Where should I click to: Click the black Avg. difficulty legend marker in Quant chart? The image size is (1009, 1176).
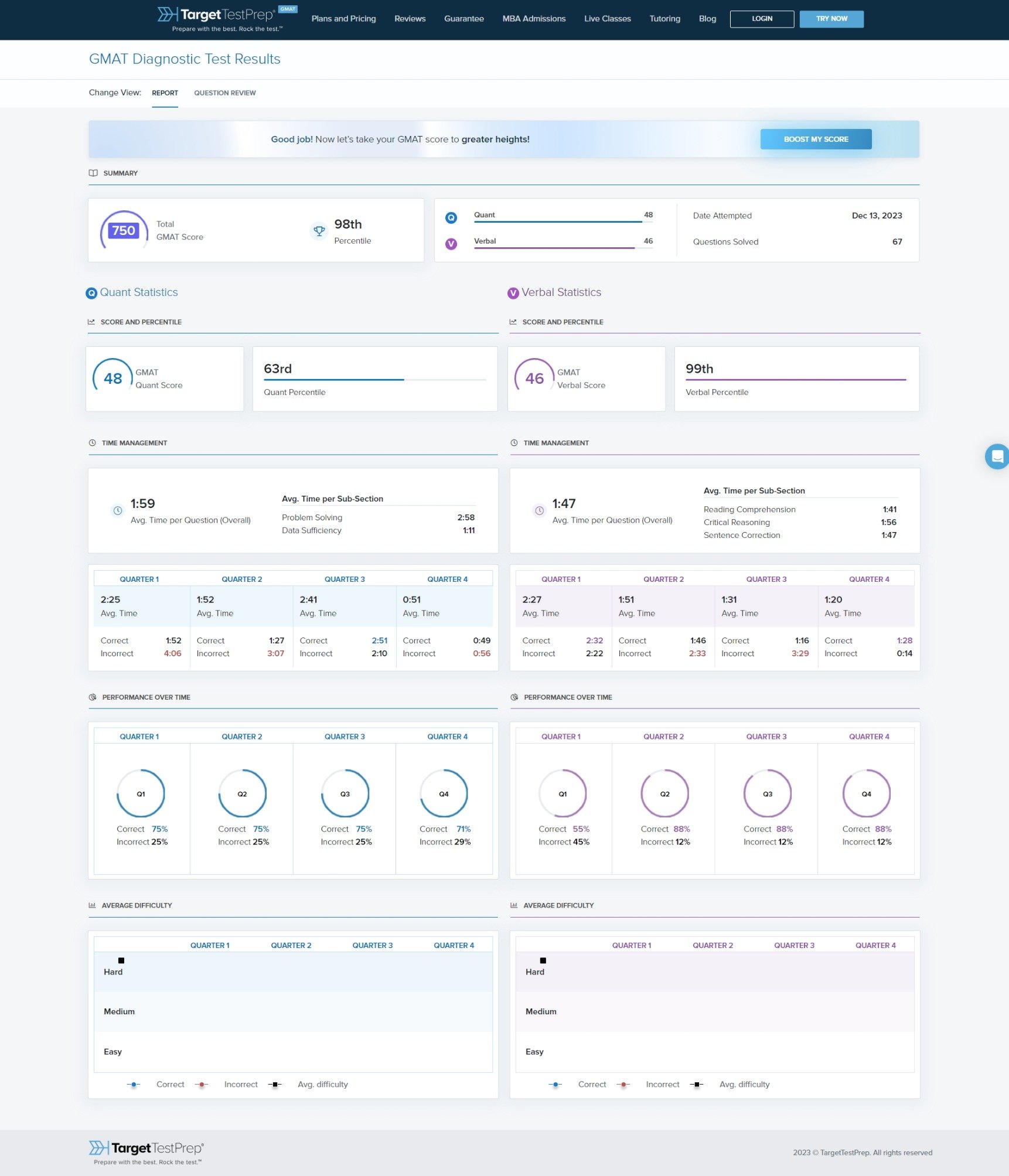(x=275, y=1085)
